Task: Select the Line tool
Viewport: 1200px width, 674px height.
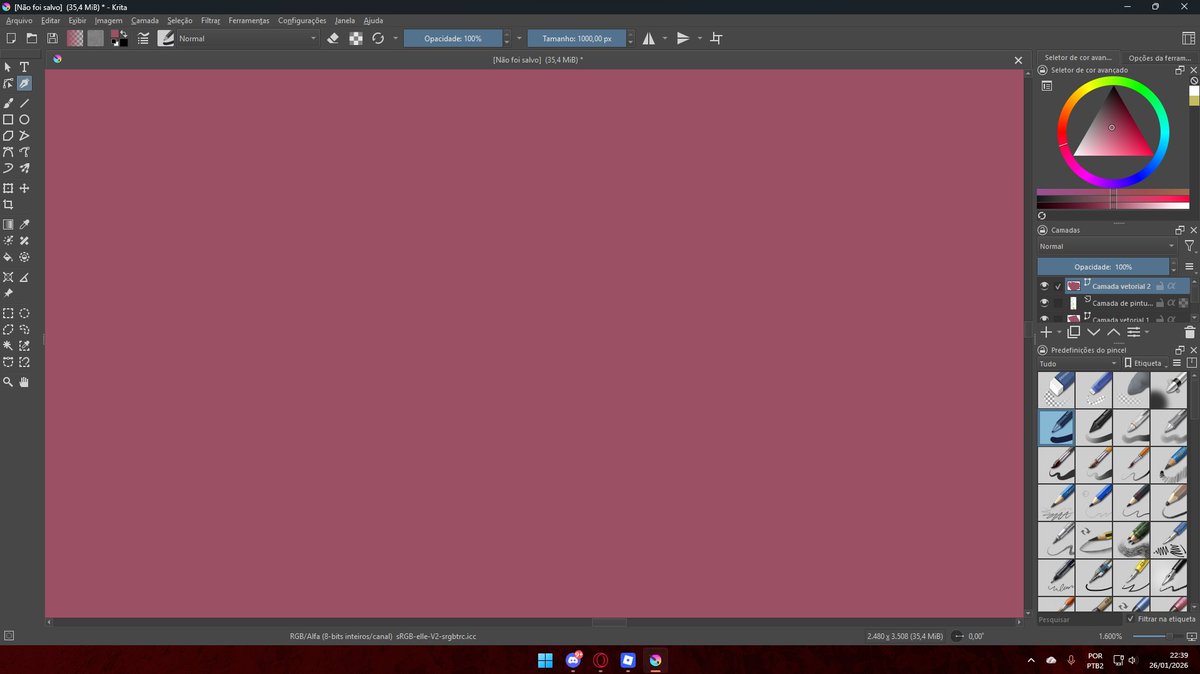Action: coord(24,103)
